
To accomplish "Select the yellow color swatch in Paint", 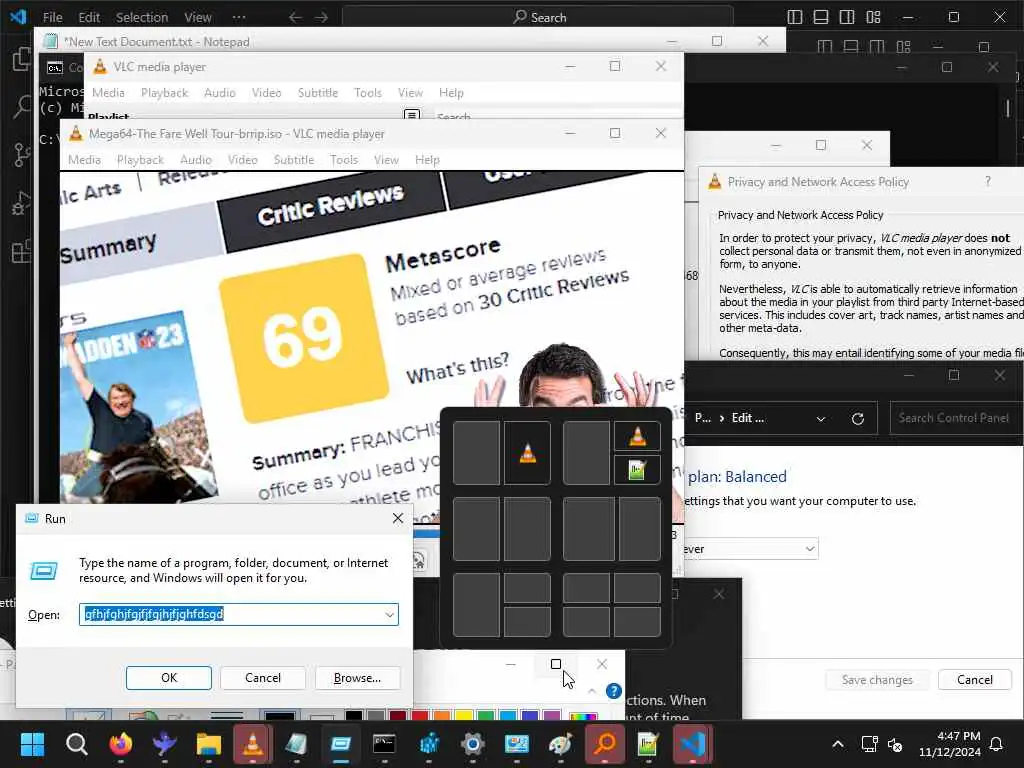I will point(464,716).
